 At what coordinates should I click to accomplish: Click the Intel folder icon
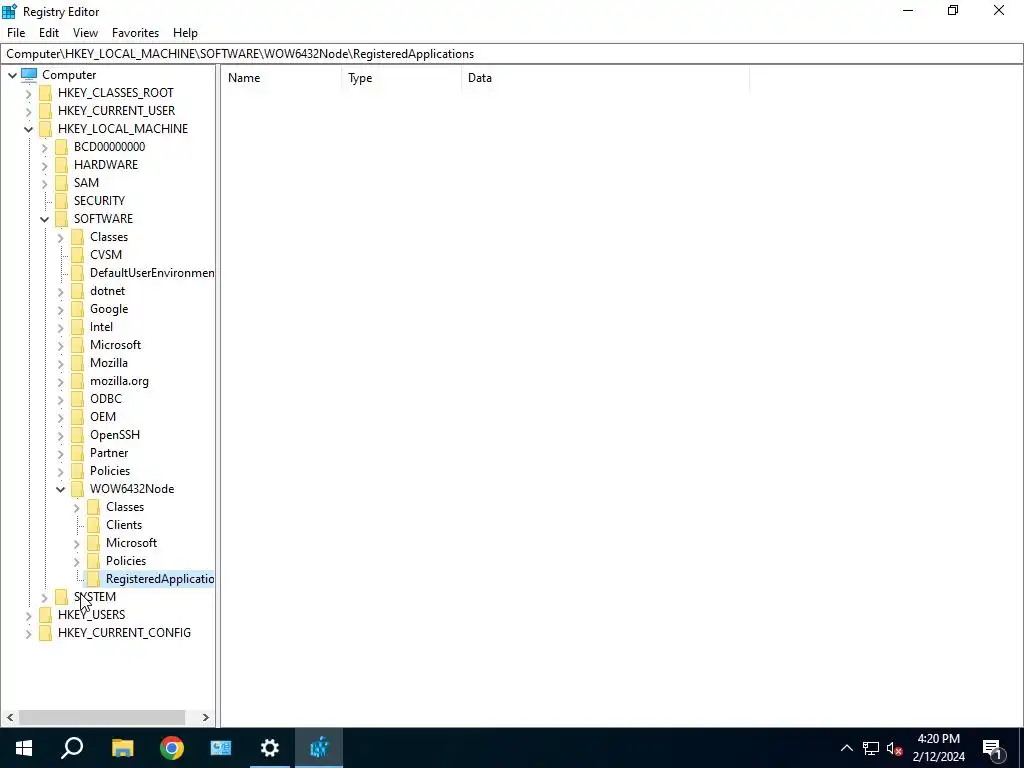tap(78, 327)
